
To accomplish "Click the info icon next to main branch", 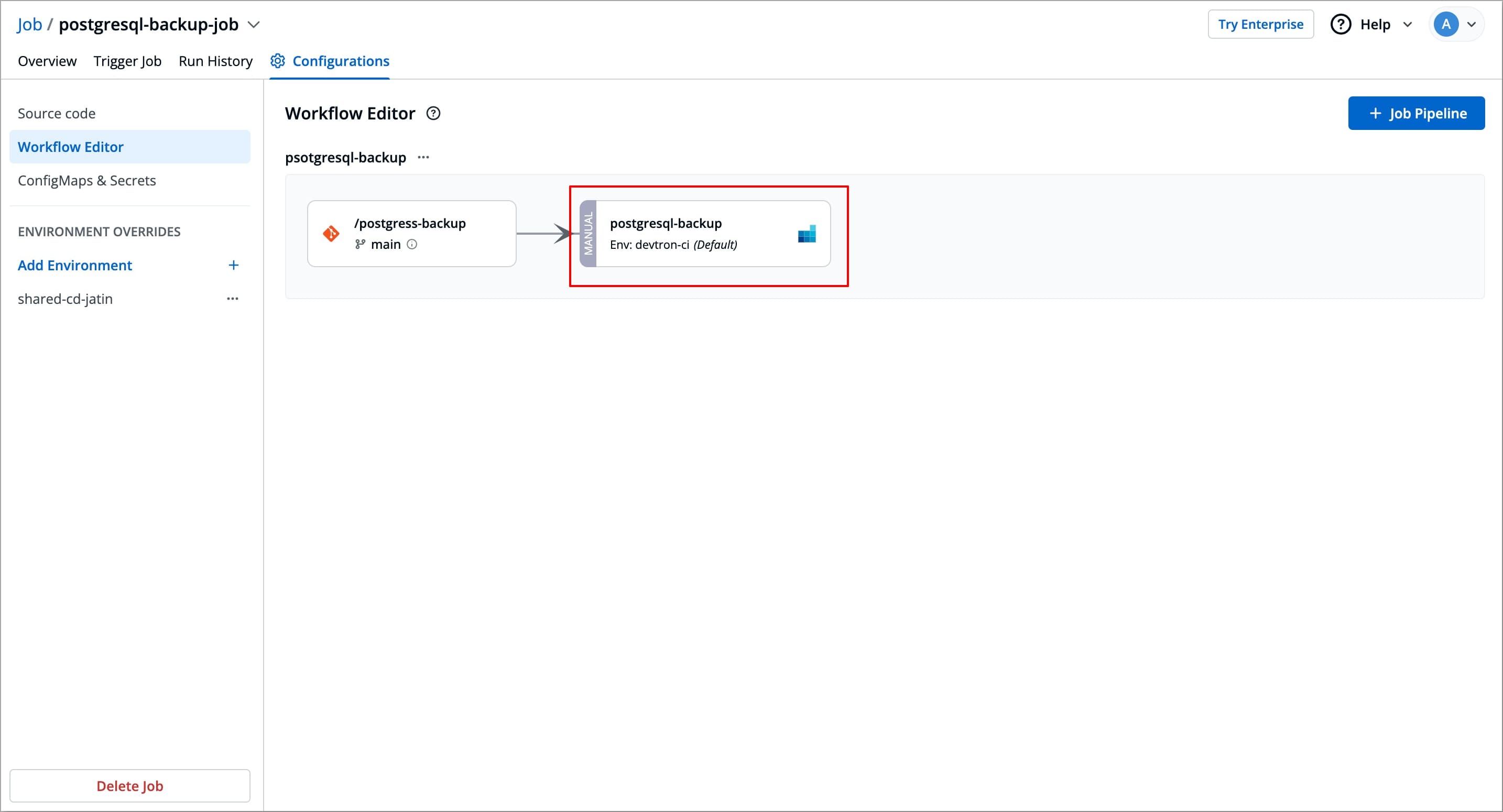I will tap(412, 245).
